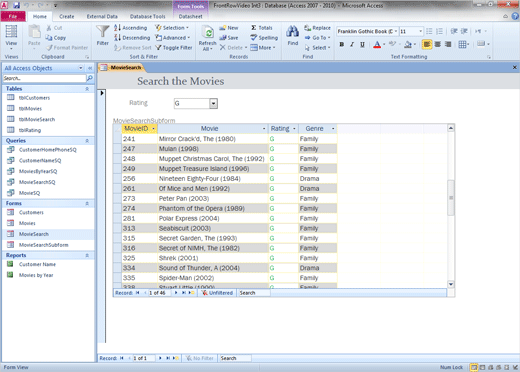Click the Help question mark icon
520x372 pixels.
click(515, 16)
